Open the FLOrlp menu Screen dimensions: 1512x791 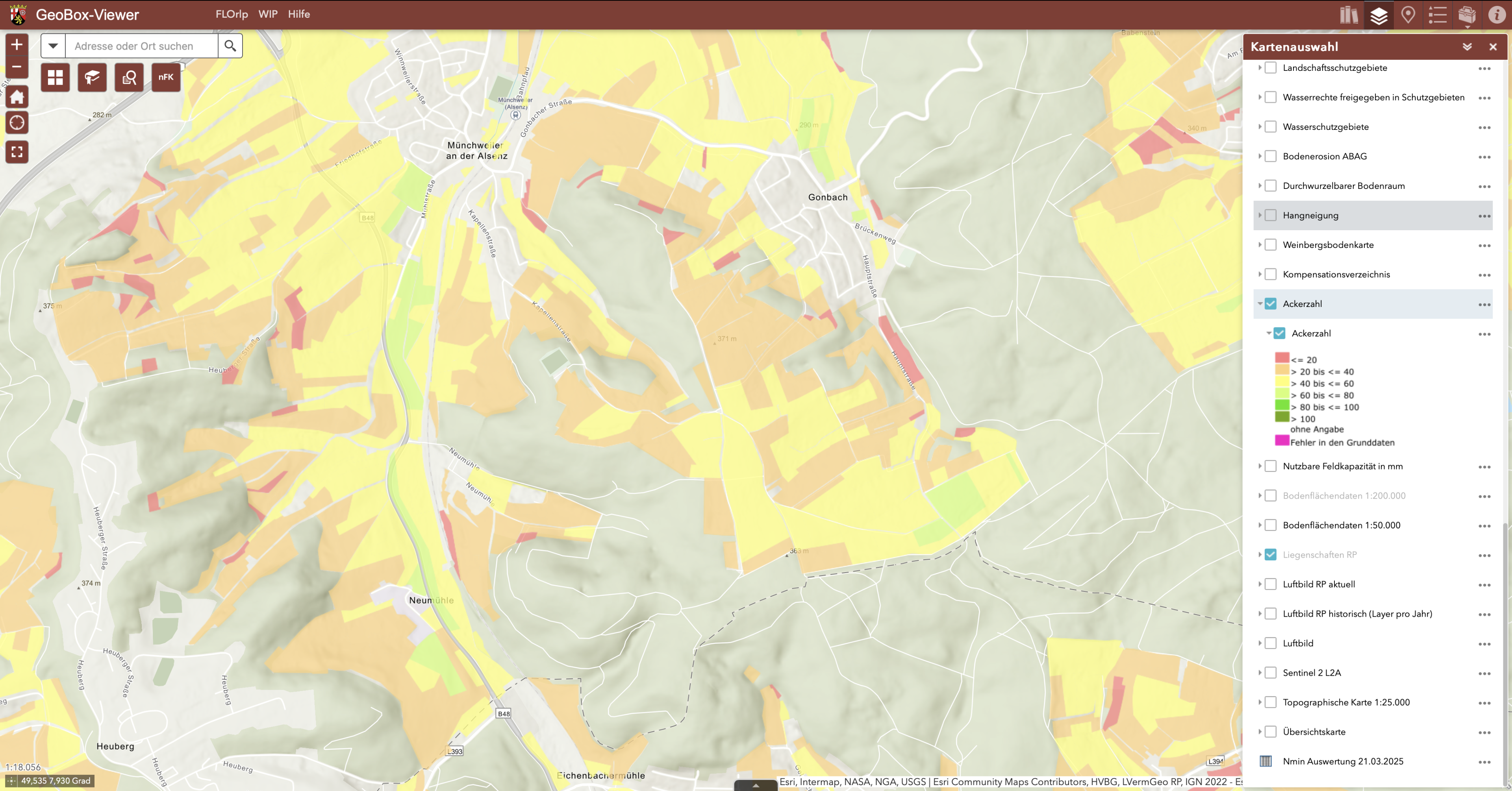tap(231, 14)
